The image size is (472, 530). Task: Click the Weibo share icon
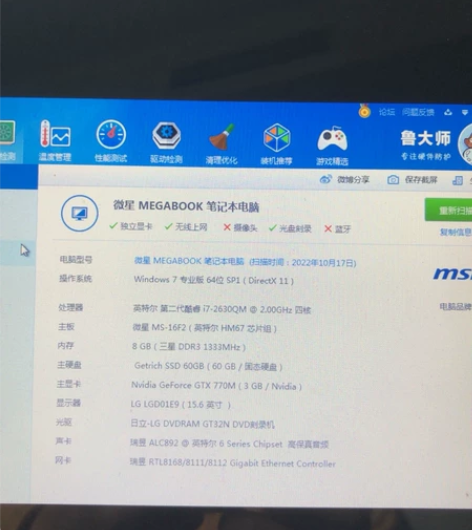(x=326, y=179)
